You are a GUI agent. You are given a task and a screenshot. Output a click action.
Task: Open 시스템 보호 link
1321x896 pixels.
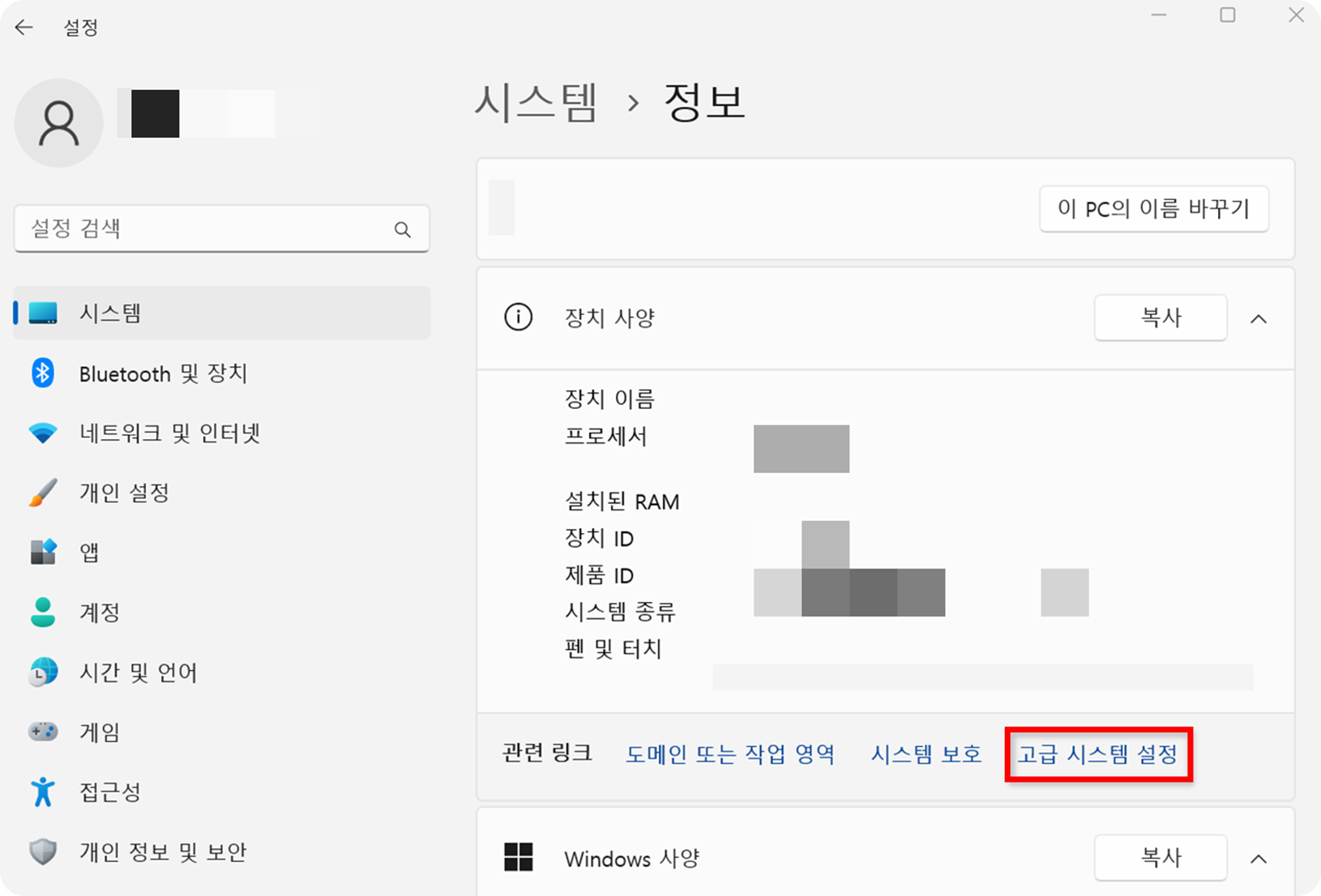(x=926, y=754)
